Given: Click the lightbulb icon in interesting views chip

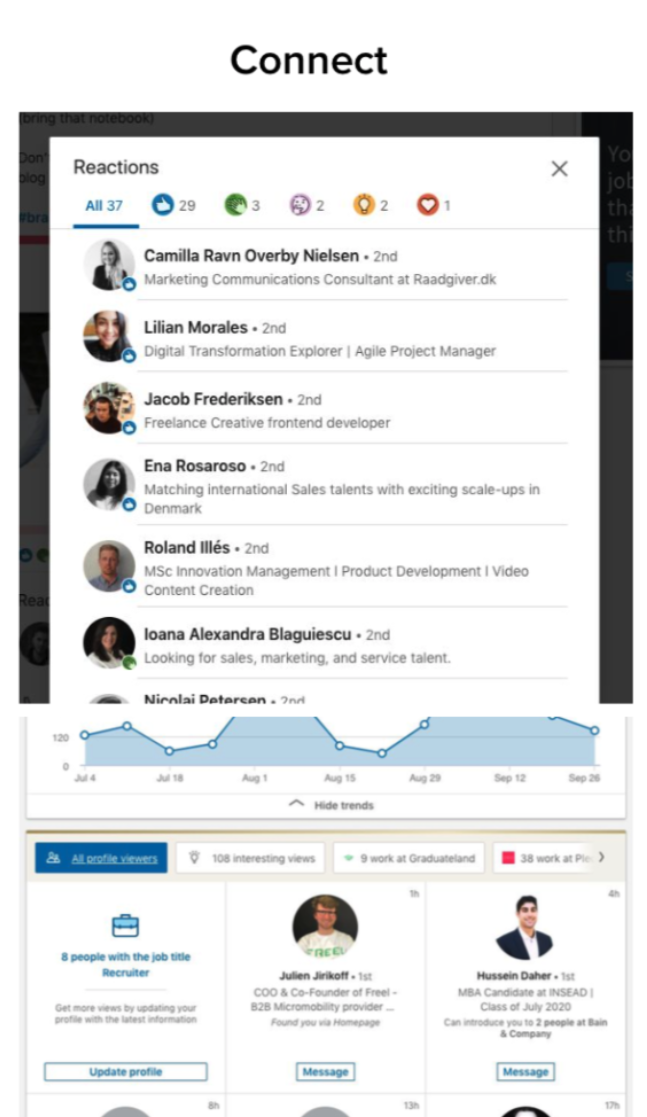Looking at the screenshot, I should point(194,858).
